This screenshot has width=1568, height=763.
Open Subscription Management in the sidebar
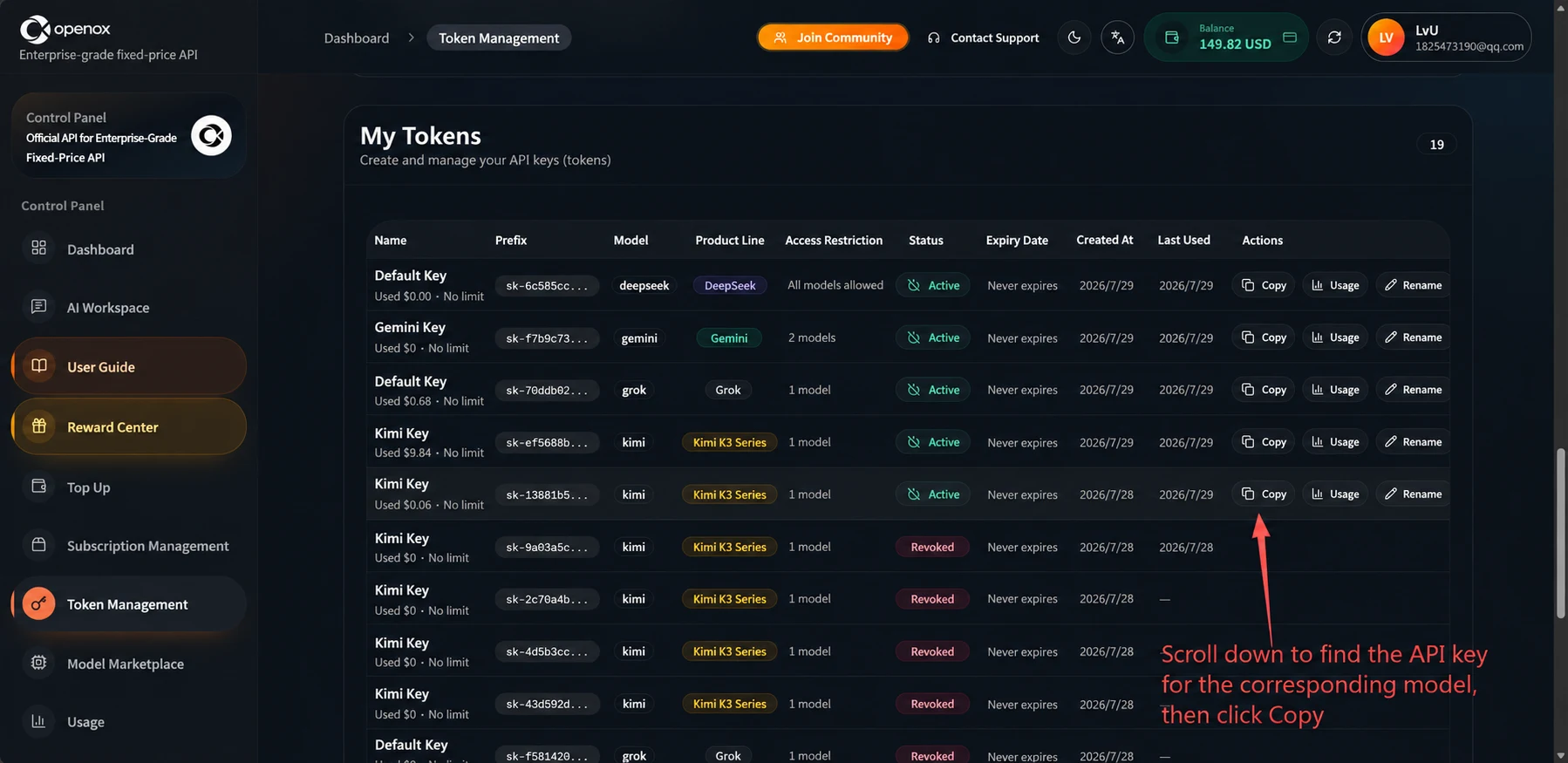128,546
